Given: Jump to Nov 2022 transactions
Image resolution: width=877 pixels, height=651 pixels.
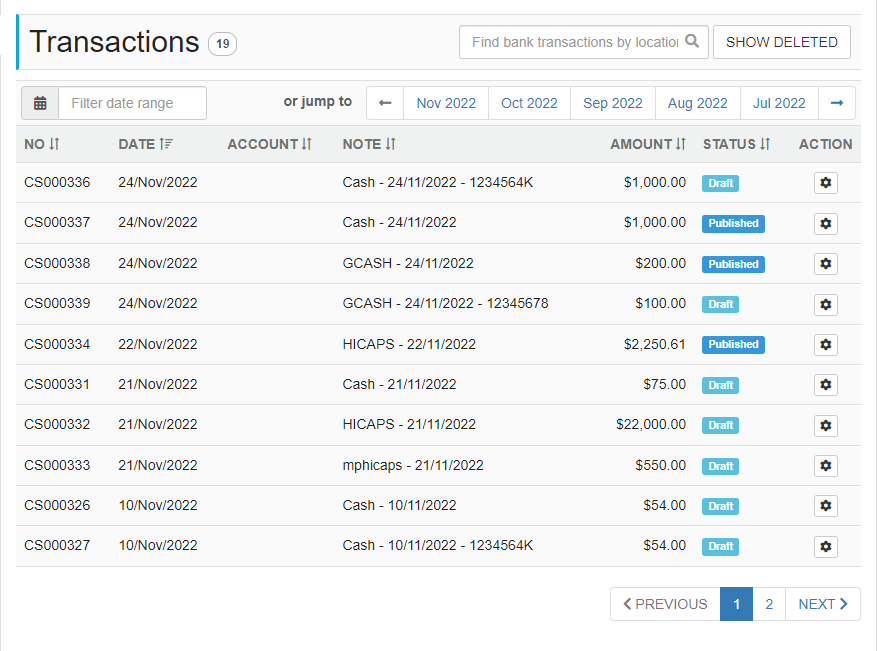Looking at the screenshot, I should (x=445, y=103).
